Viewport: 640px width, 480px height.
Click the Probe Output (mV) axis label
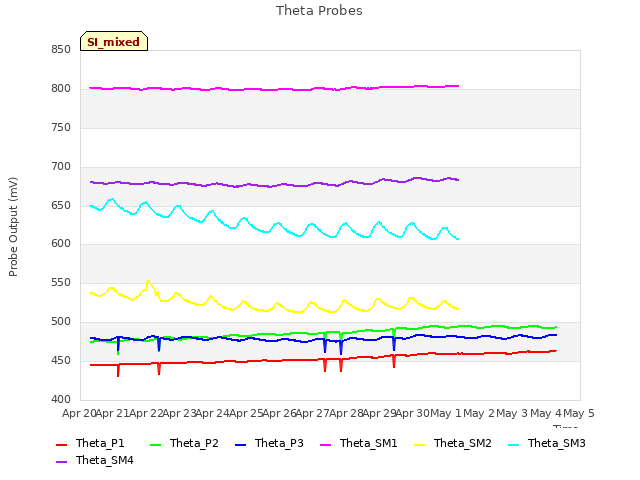[13, 227]
